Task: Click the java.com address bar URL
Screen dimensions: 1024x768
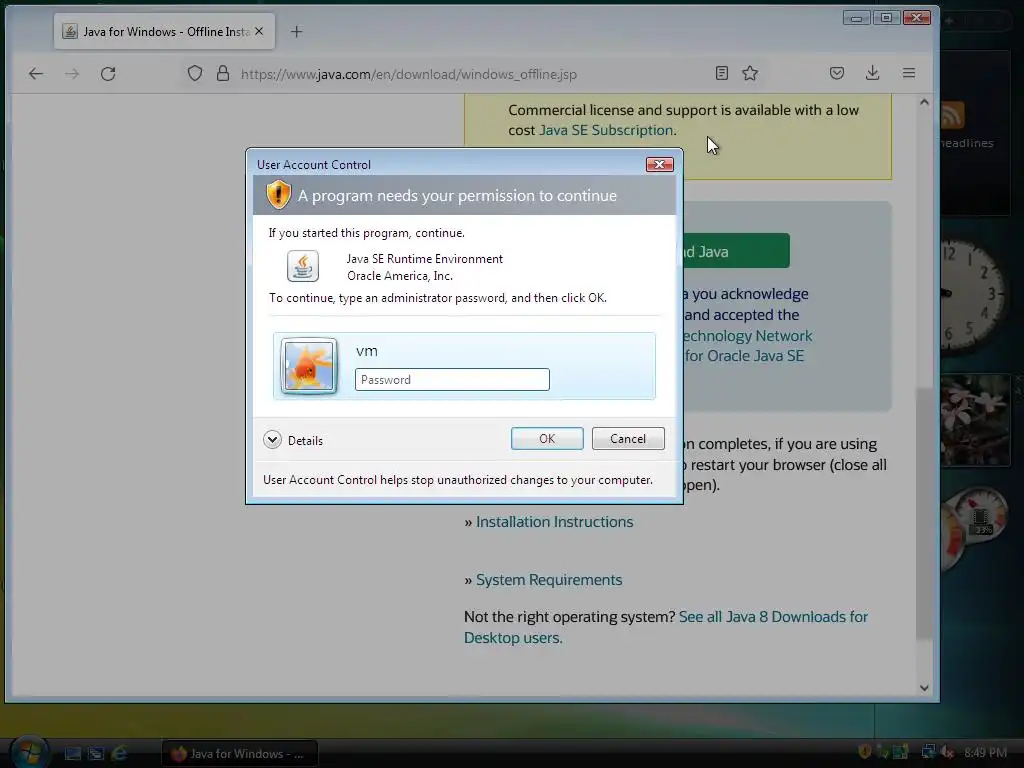Action: coord(409,74)
